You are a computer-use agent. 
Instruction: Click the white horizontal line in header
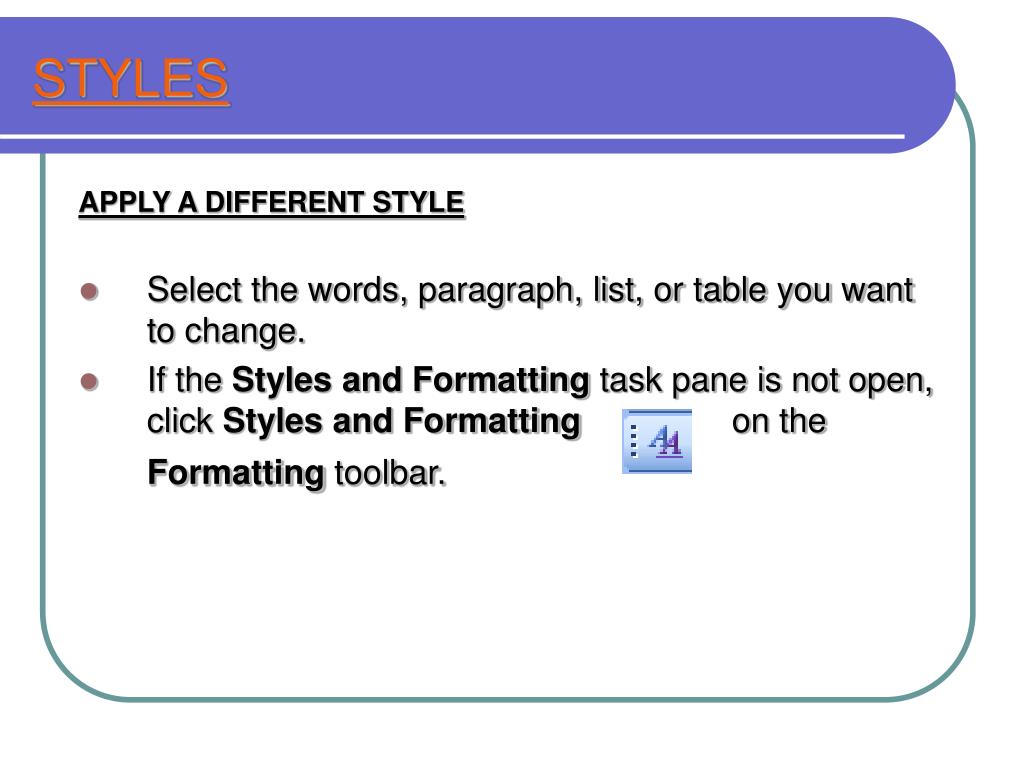click(x=452, y=136)
